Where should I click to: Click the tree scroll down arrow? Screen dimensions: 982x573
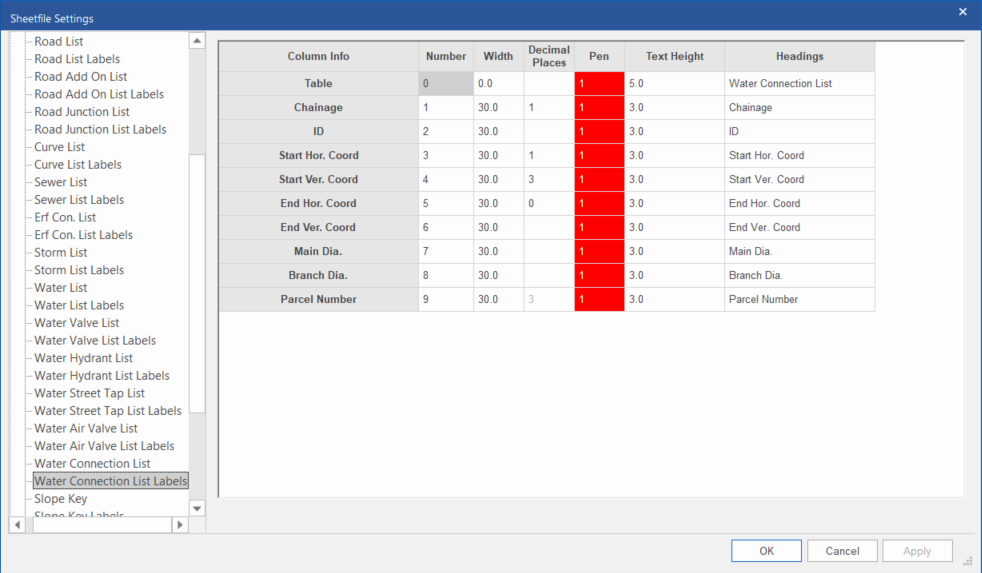(x=197, y=508)
